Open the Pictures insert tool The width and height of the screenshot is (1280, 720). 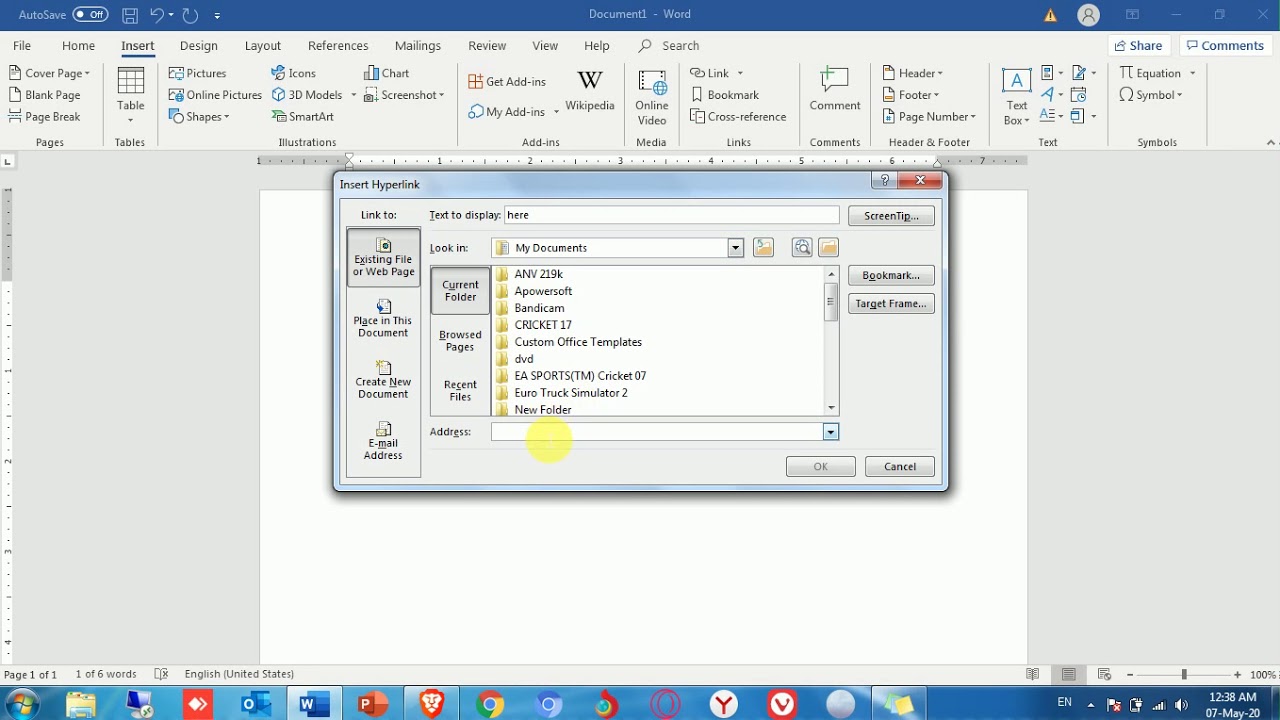pyautogui.click(x=197, y=73)
